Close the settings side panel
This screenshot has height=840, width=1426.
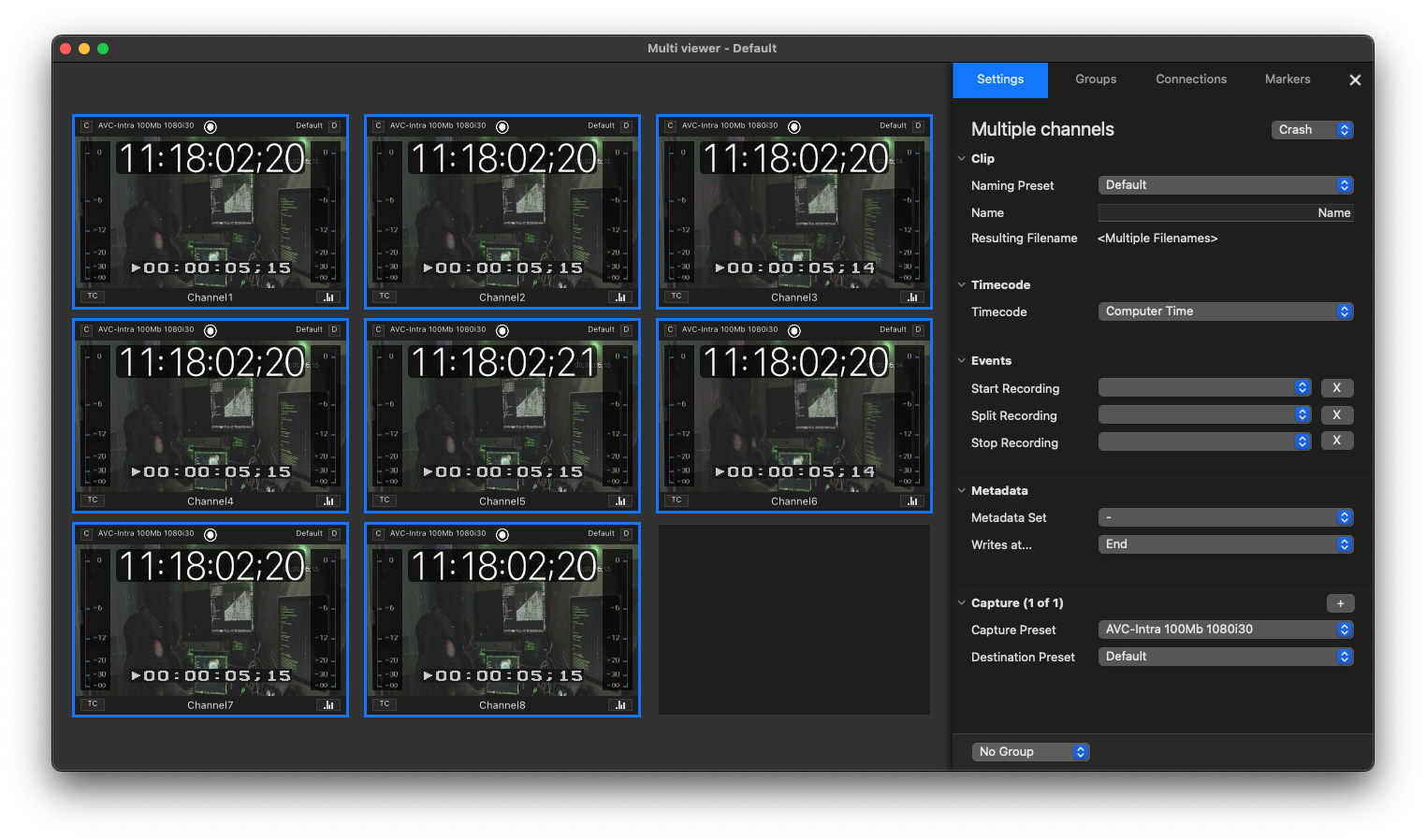1355,80
